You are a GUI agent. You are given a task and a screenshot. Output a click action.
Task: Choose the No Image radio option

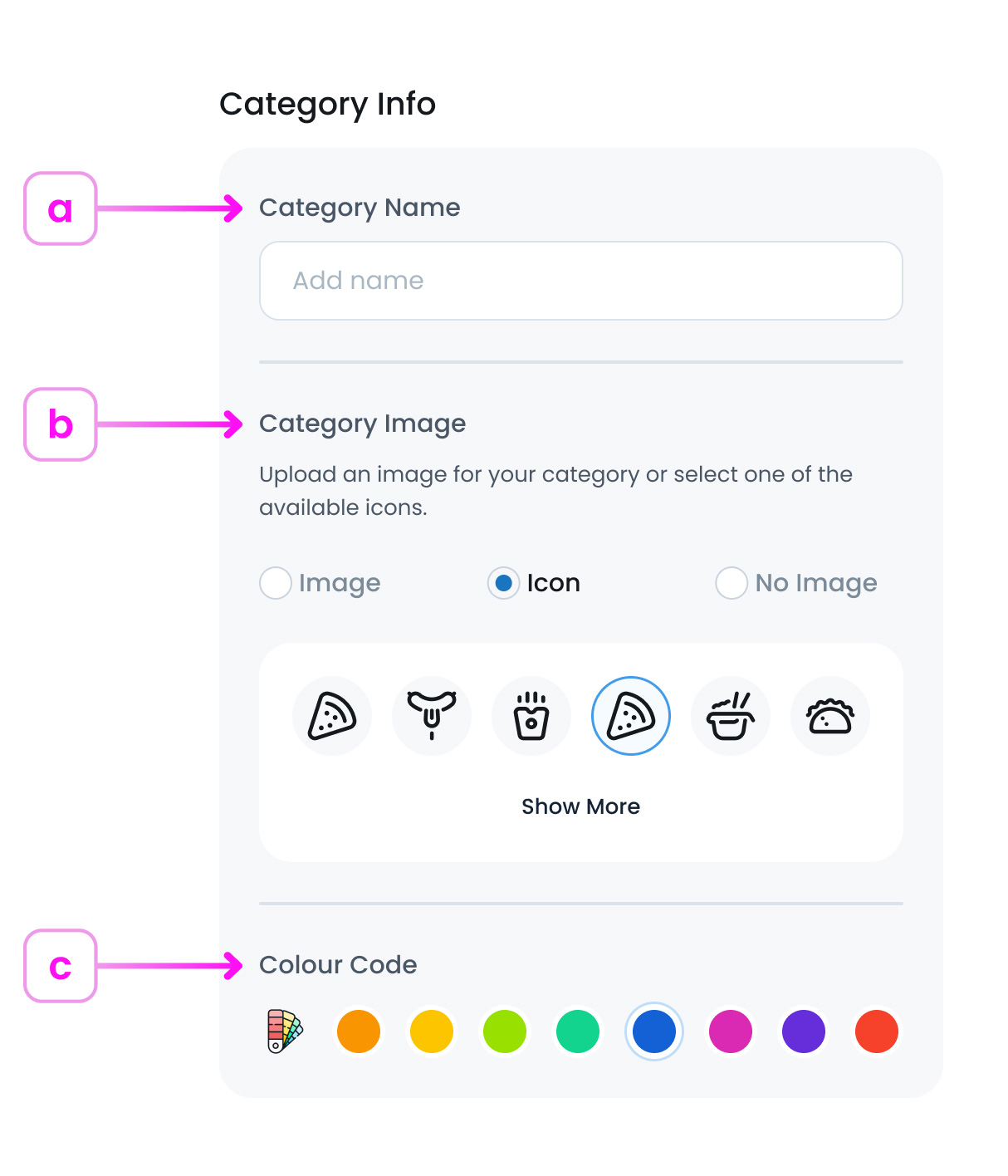click(x=732, y=583)
